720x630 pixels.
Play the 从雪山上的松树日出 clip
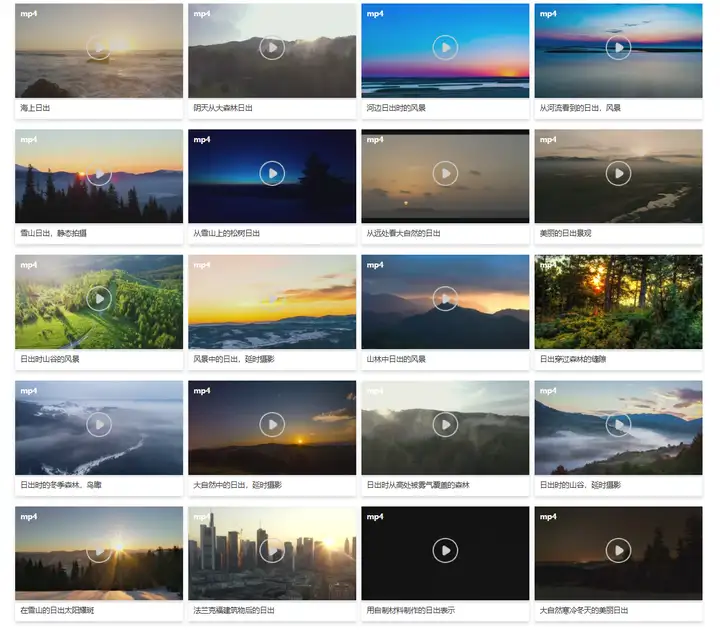272,173
